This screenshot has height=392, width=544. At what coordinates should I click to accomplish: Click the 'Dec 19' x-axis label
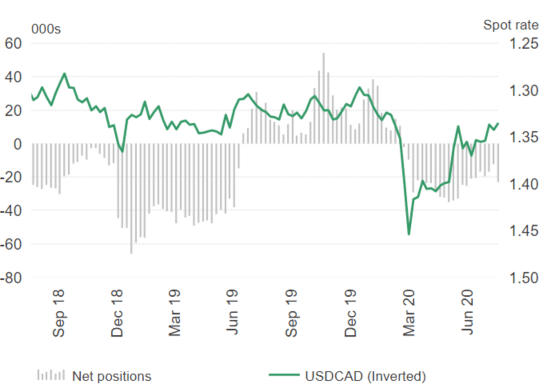click(x=350, y=313)
